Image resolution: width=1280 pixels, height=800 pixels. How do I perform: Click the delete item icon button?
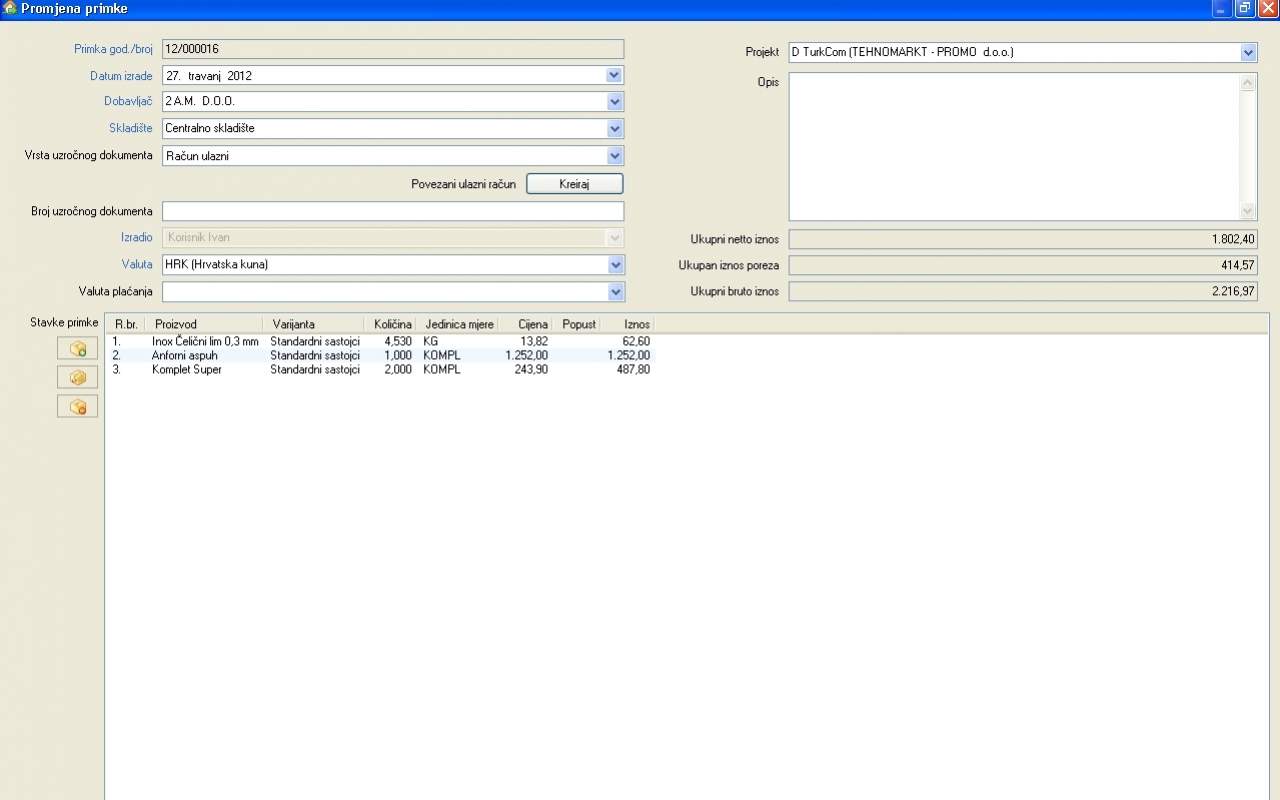(77, 406)
